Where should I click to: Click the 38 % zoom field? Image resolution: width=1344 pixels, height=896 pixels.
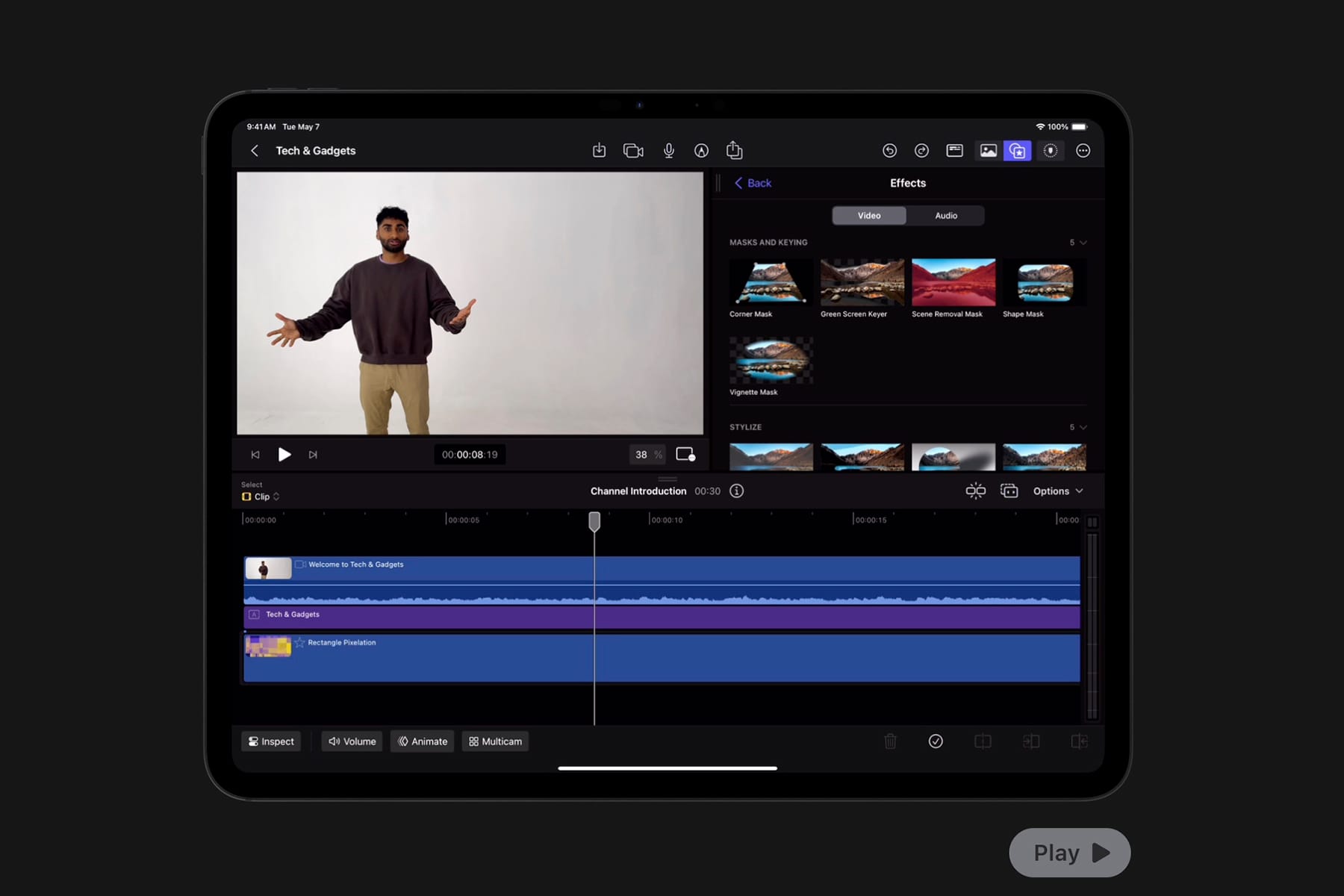(x=647, y=455)
